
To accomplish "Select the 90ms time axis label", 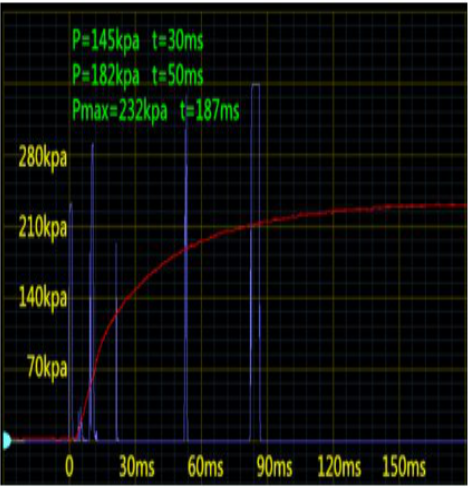I will click(274, 466).
